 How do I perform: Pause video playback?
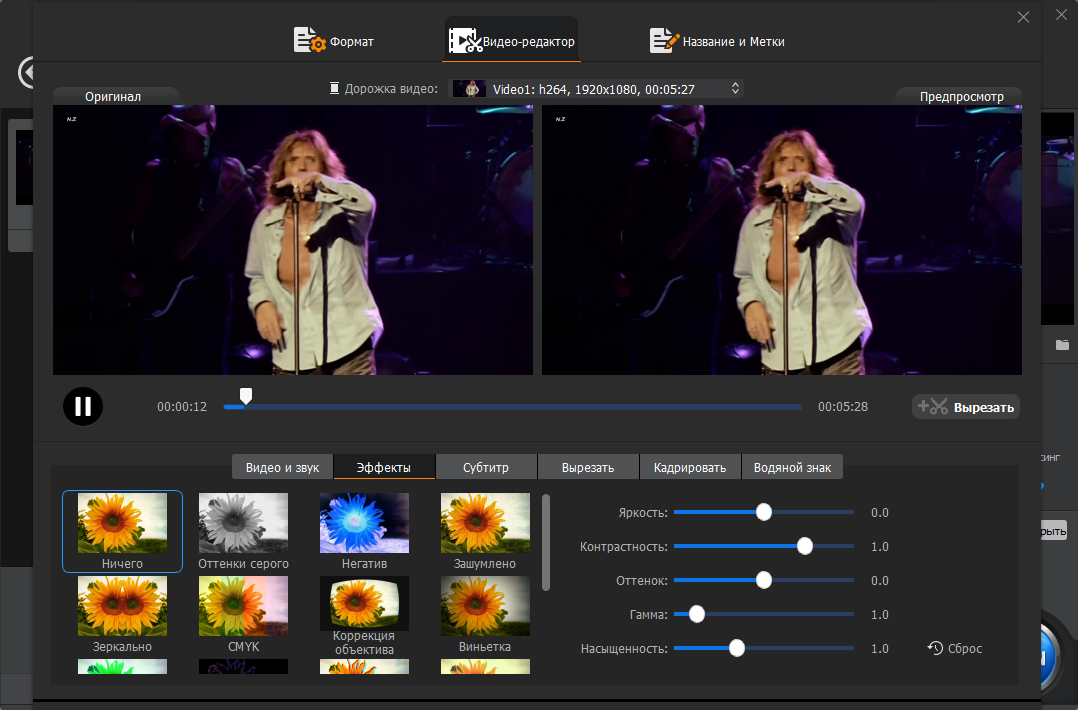click(x=82, y=406)
